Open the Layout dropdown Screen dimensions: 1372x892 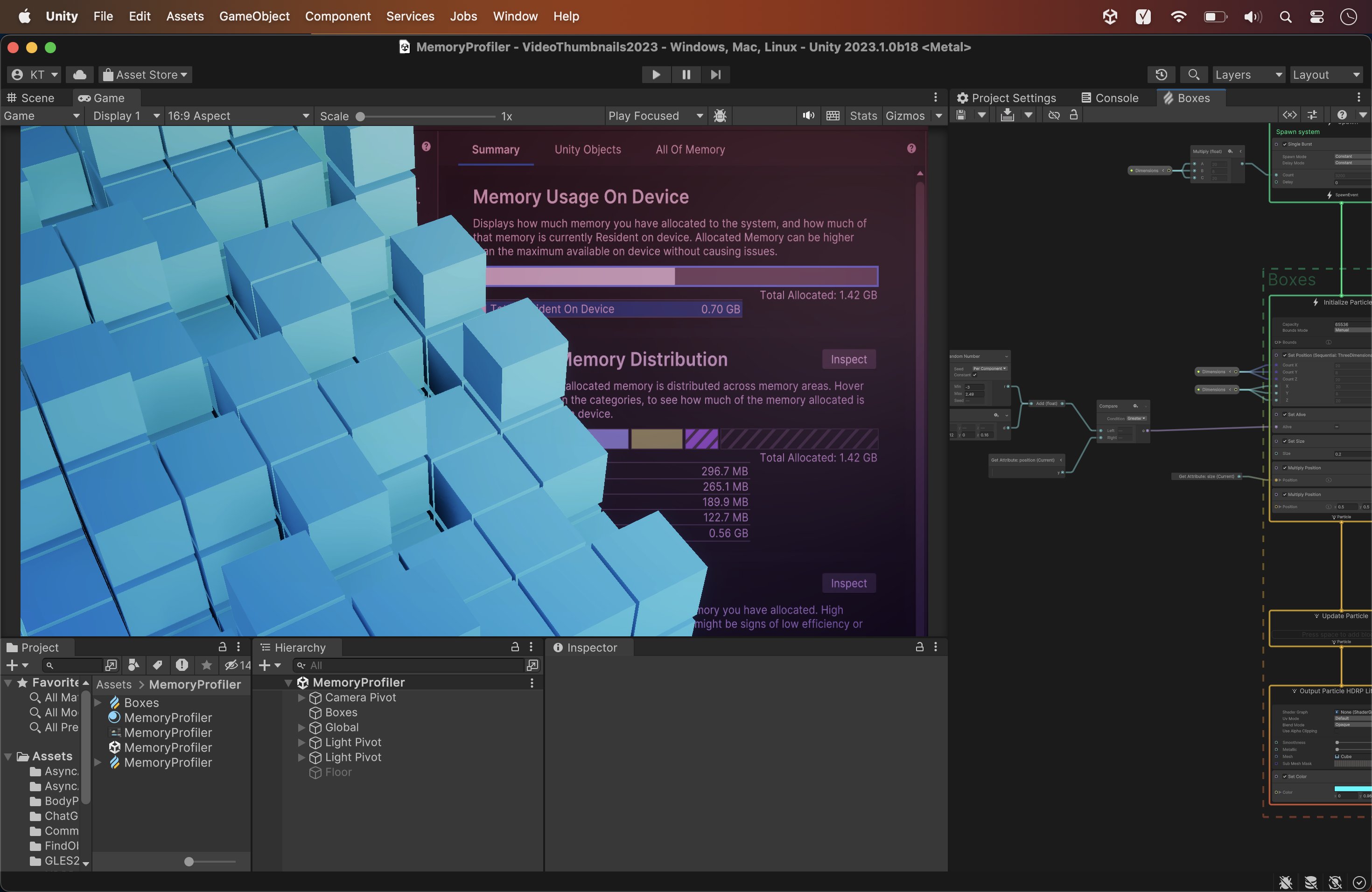[x=1326, y=74]
